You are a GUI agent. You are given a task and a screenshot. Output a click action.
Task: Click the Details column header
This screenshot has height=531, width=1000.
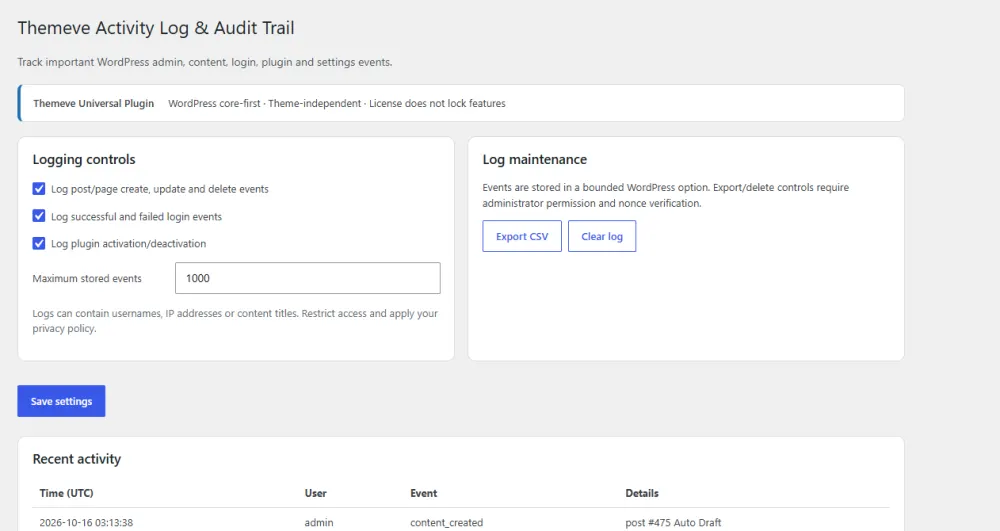tap(642, 493)
